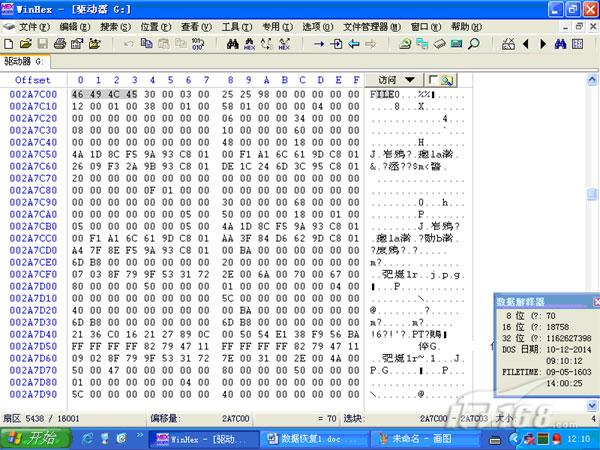The image size is (600, 450).
Task: Select the 驱动器 G: tab
Action: point(26,61)
